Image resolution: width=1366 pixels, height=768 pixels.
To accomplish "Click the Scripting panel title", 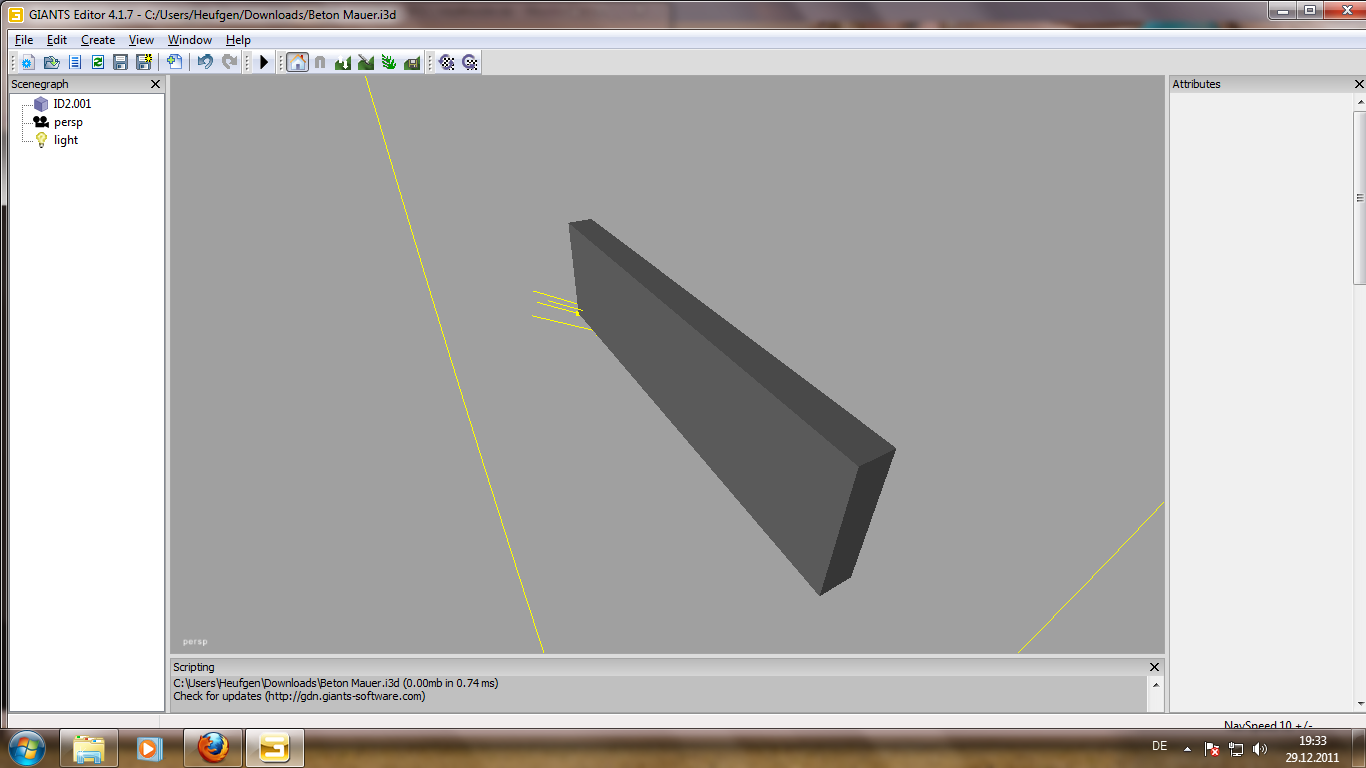I will click(x=194, y=667).
